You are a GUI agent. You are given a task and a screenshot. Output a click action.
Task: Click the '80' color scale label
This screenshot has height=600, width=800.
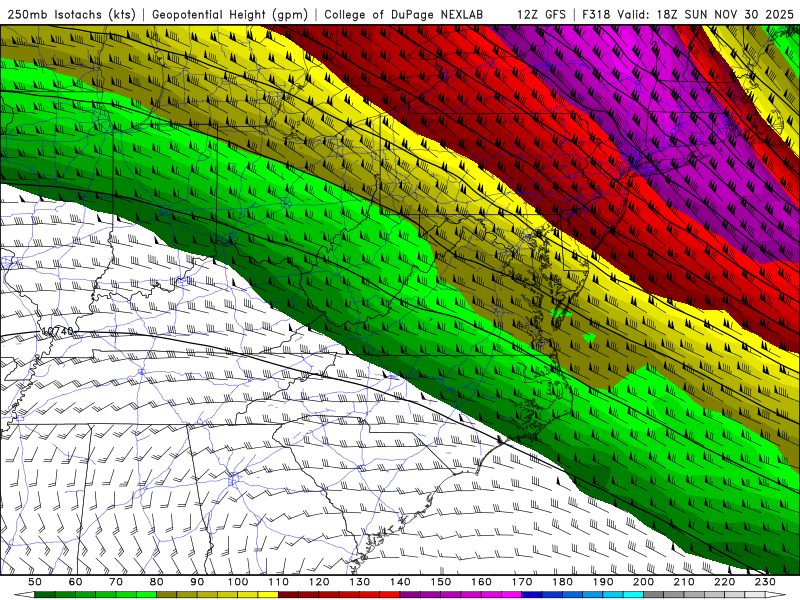click(x=157, y=582)
